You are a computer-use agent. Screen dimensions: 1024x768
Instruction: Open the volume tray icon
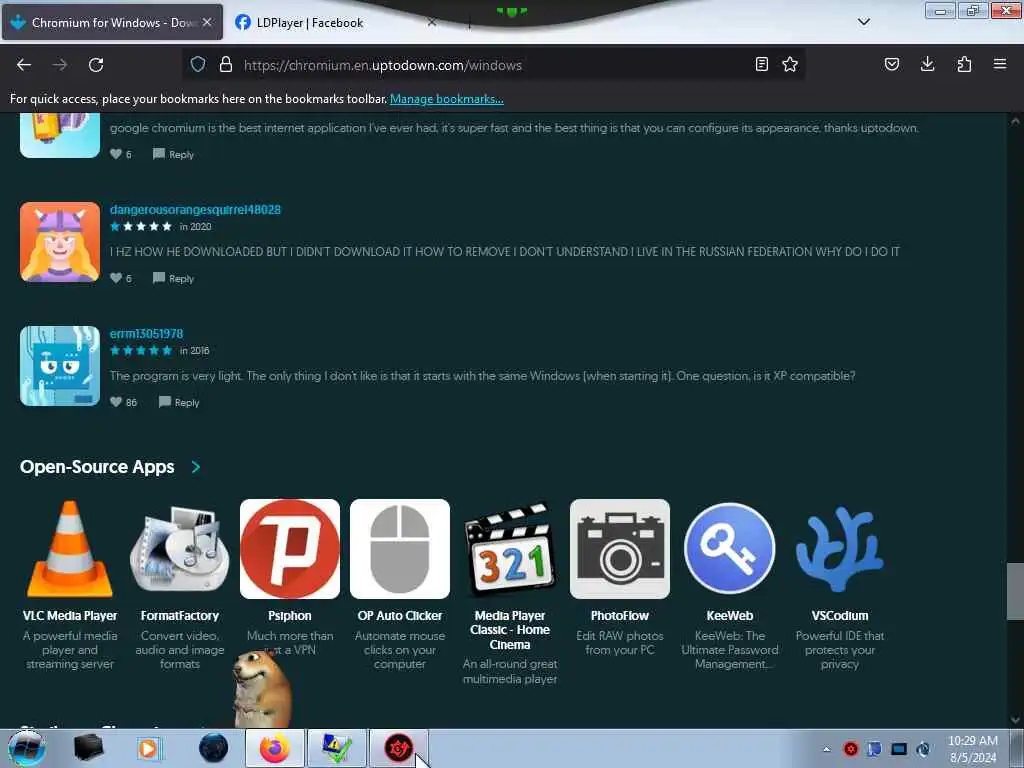[923, 749]
